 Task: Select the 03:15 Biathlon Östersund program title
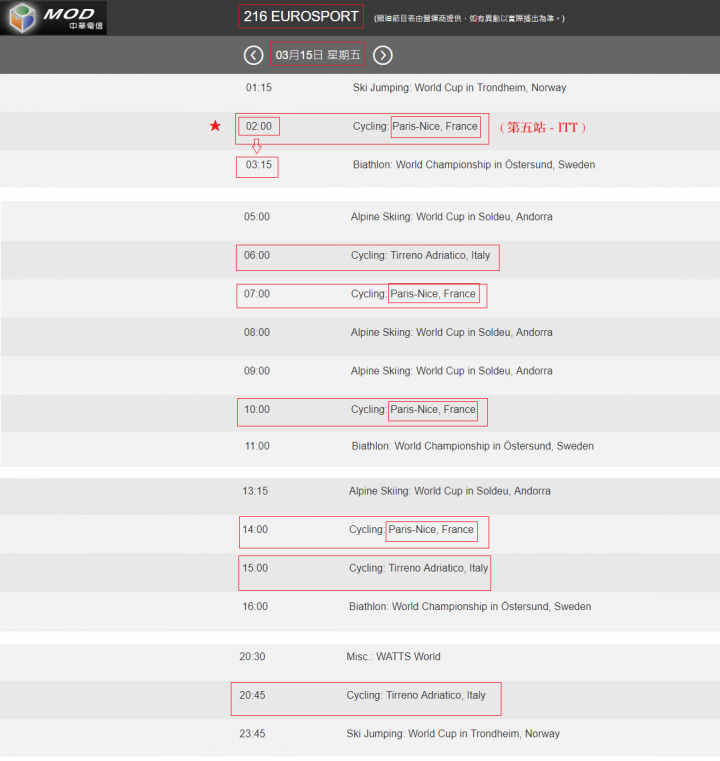tap(474, 165)
